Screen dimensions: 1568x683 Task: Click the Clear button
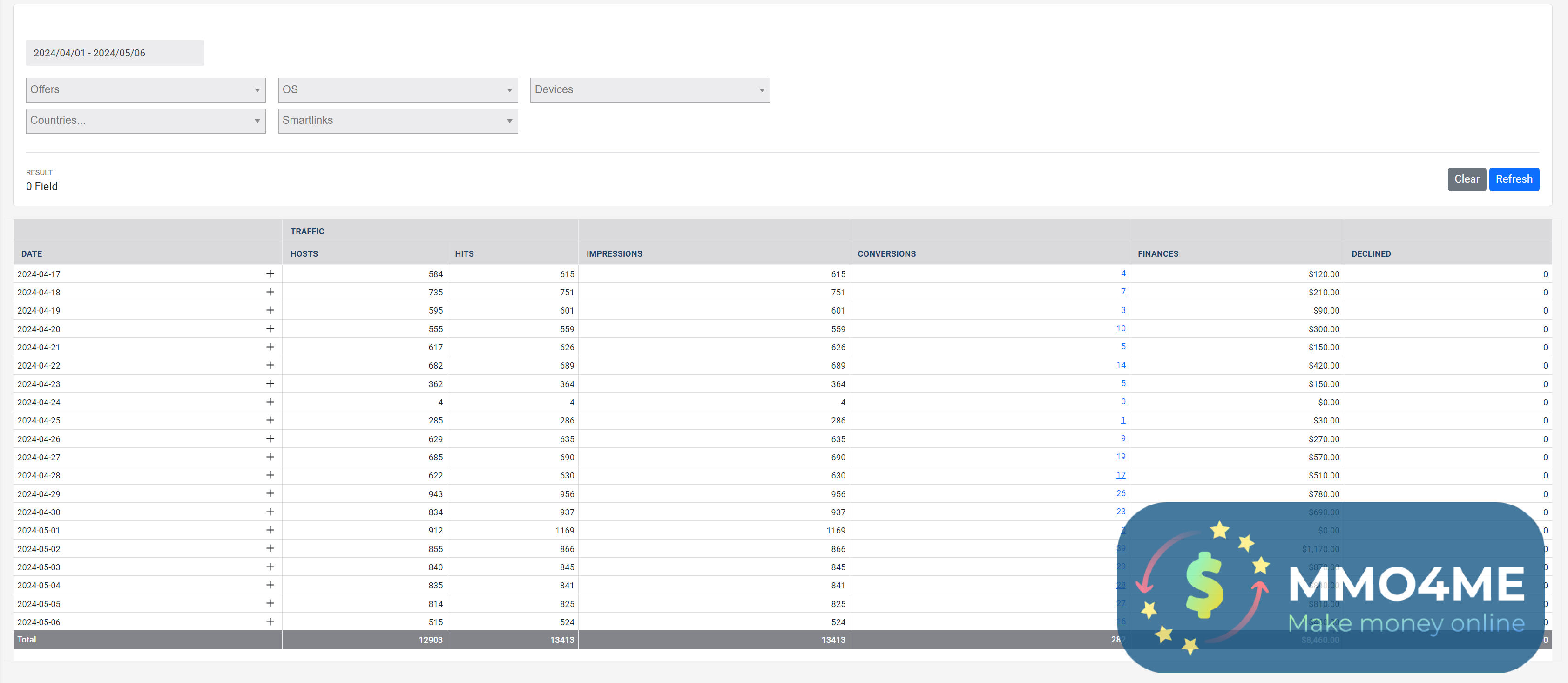click(x=1466, y=179)
